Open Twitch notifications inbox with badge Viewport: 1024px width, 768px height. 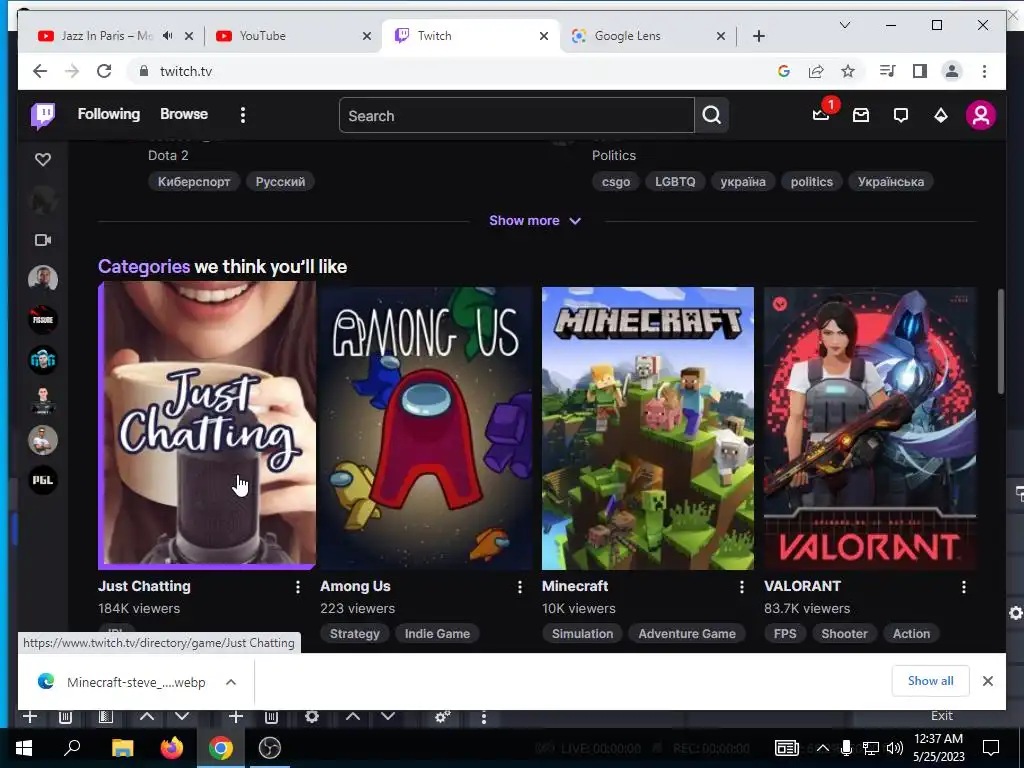[x=822, y=115]
